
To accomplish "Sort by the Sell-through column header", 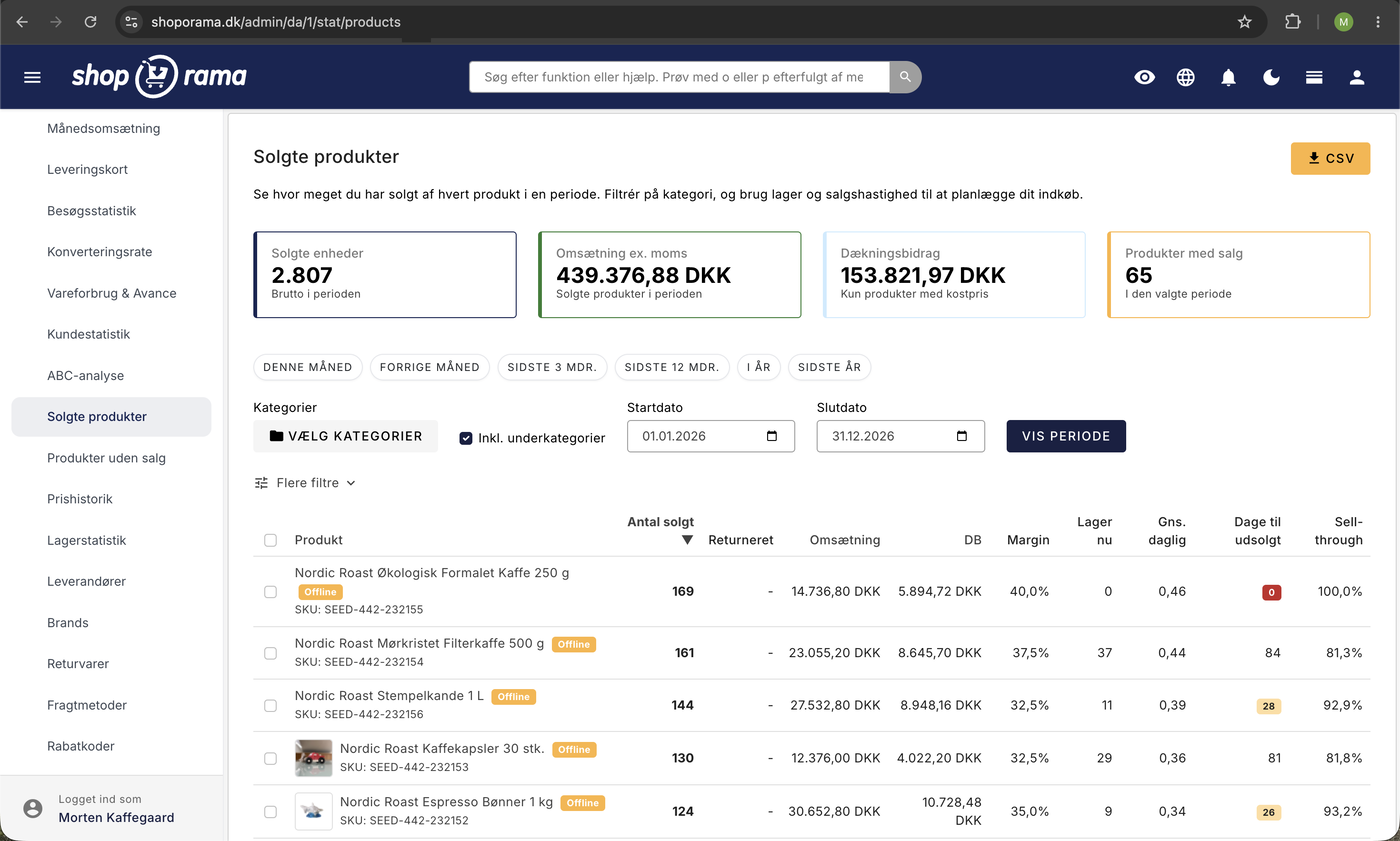I will 1338,531.
